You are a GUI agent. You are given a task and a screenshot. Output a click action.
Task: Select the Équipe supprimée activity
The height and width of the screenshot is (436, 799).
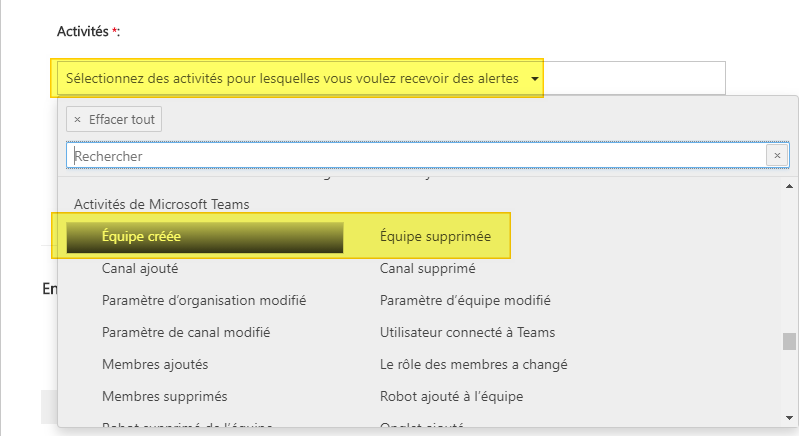click(435, 237)
